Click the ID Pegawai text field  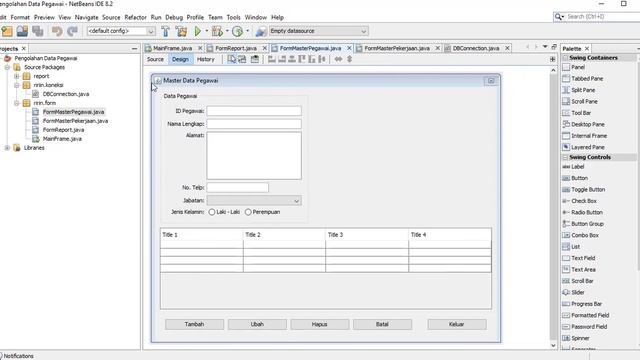[254, 111]
